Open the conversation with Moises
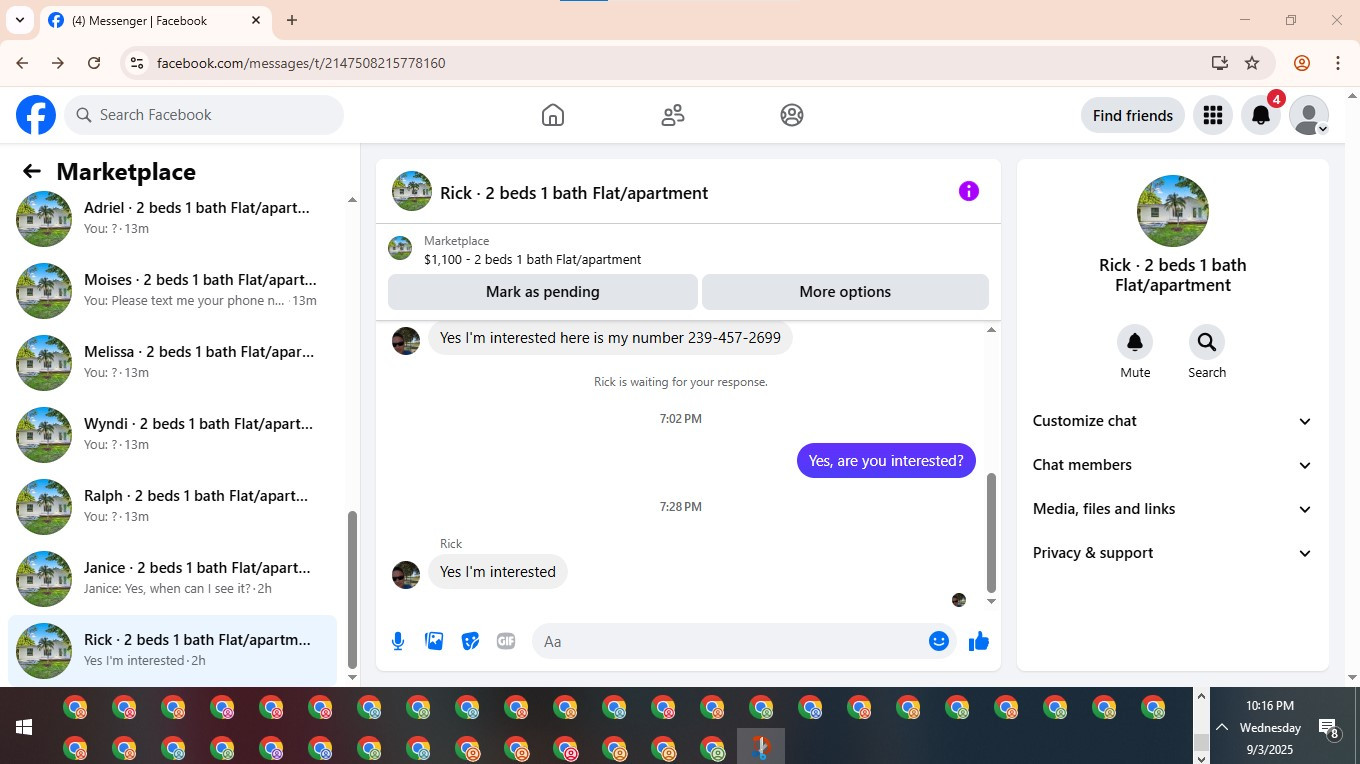 [172, 290]
